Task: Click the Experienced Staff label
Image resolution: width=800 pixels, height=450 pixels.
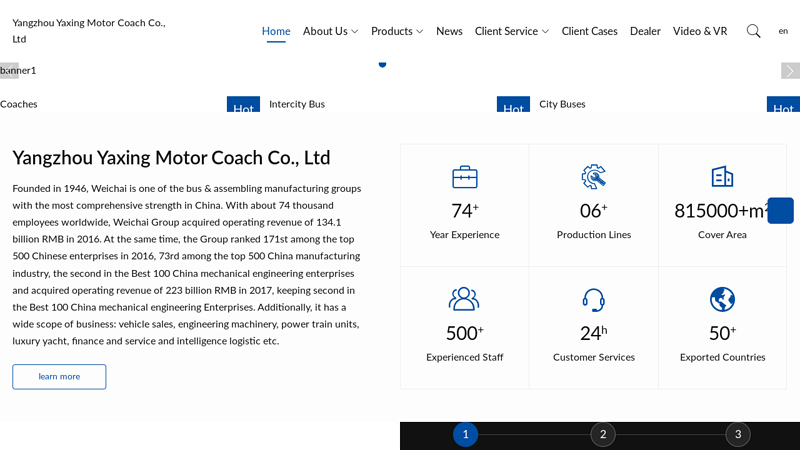Action: pyautogui.click(x=465, y=357)
